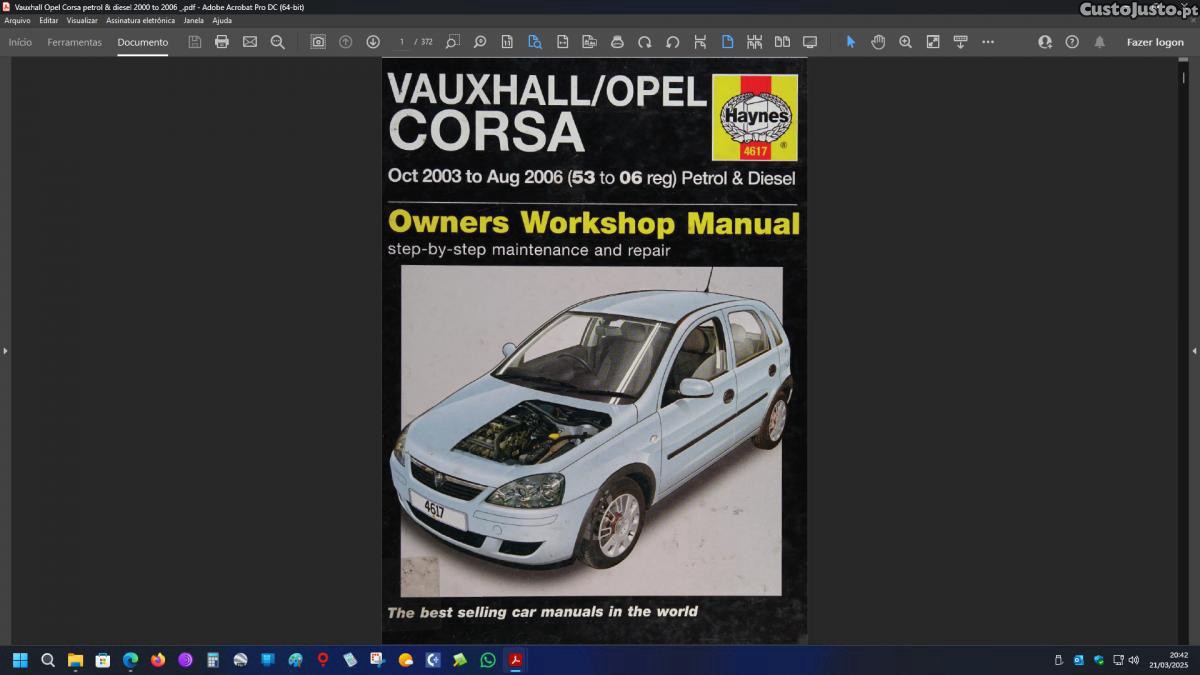Toggle two-page side-by-side view
Screen dimensions: 1200x675
point(782,42)
